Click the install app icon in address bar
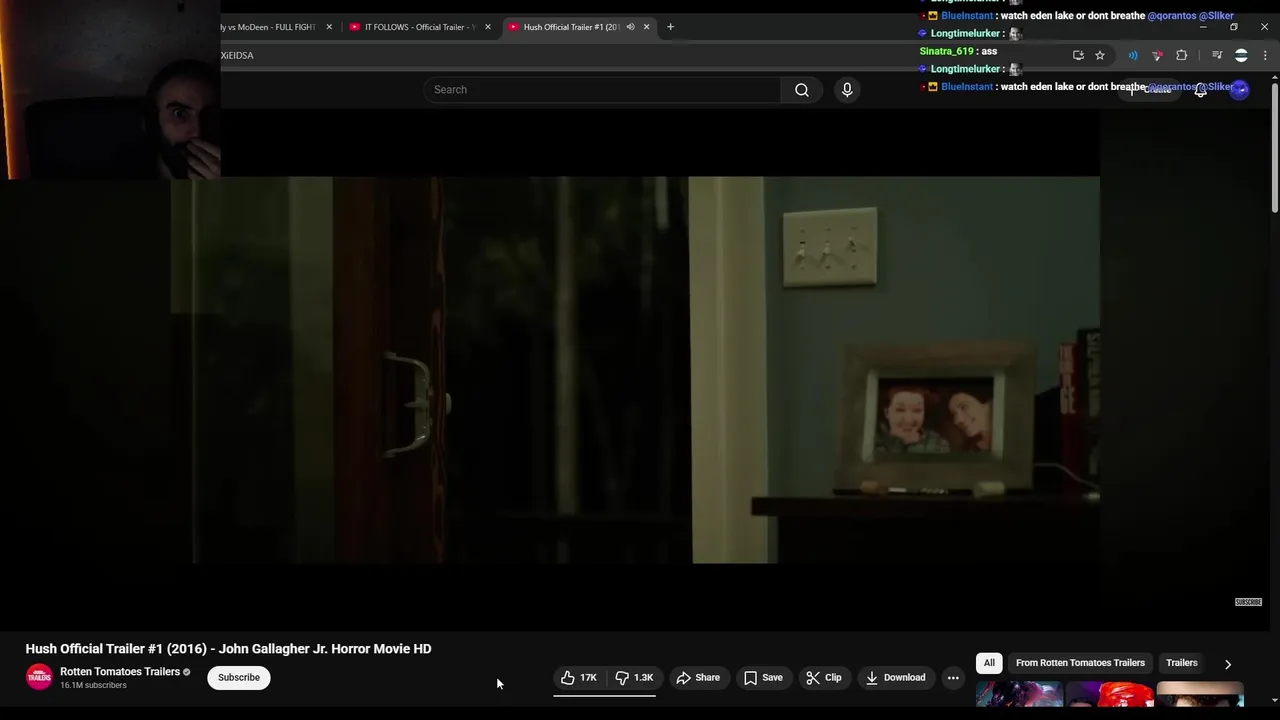 [1078, 55]
